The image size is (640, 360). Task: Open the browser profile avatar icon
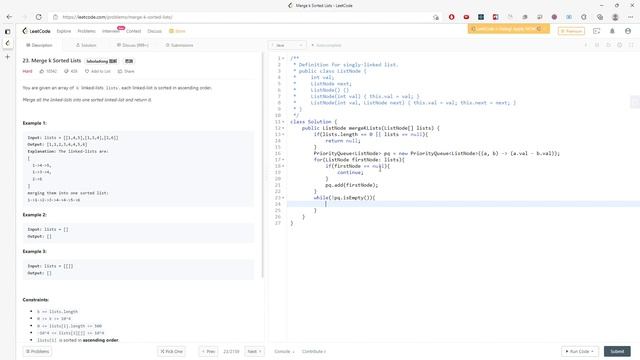(x=615, y=17)
